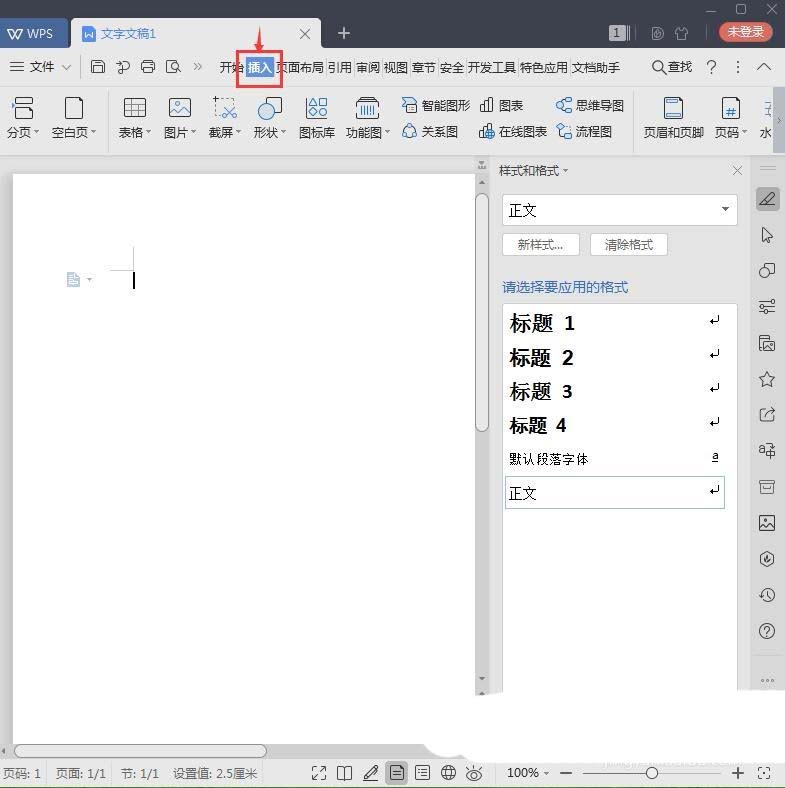This screenshot has width=785, height=788.
Task: Expand the right sidebar more dots
Action: (x=767, y=680)
